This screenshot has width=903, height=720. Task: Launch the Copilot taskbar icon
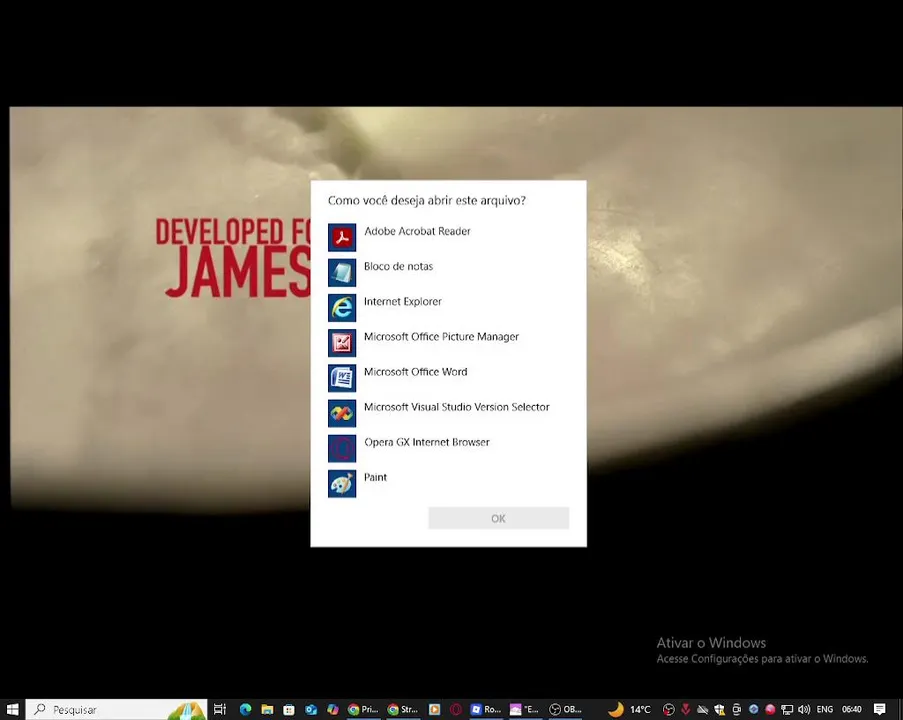coord(333,709)
